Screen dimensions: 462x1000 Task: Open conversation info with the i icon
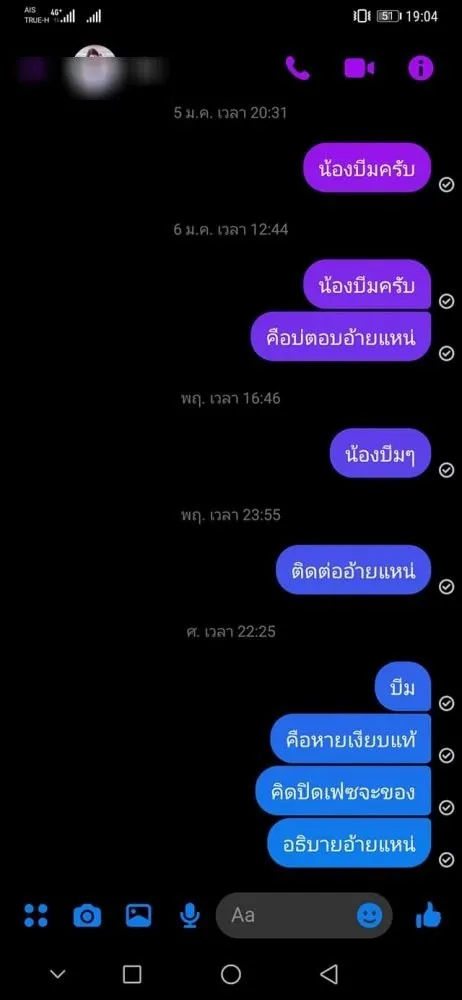[421, 68]
